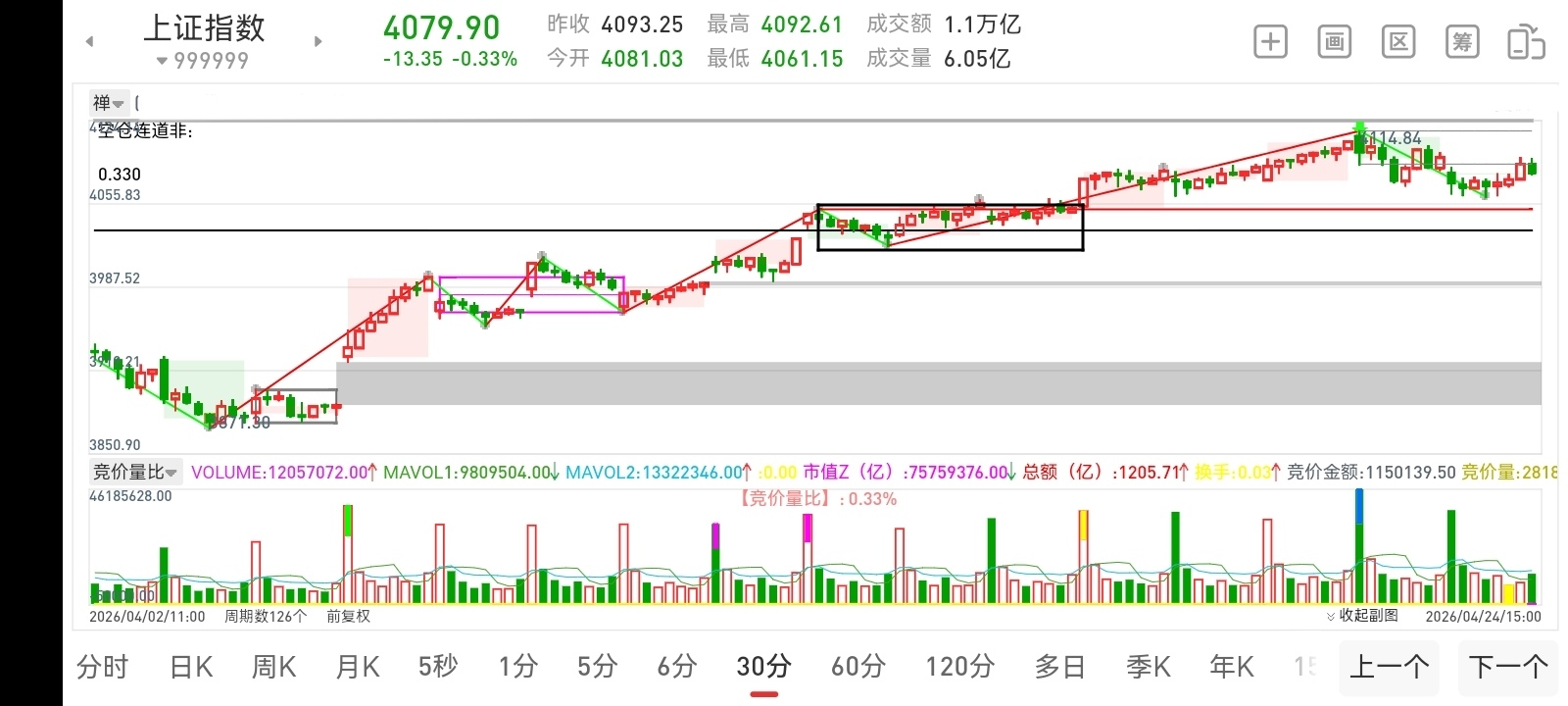1568x706 pixels.
Task: Expand the 禅 indicator dropdown
Action: pos(109,103)
